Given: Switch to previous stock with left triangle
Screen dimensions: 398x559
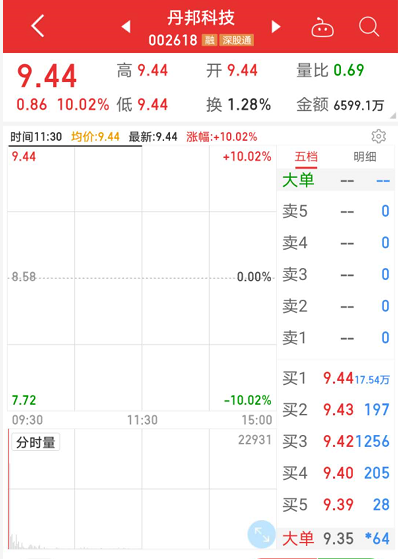Looking at the screenshot, I should point(126,27).
